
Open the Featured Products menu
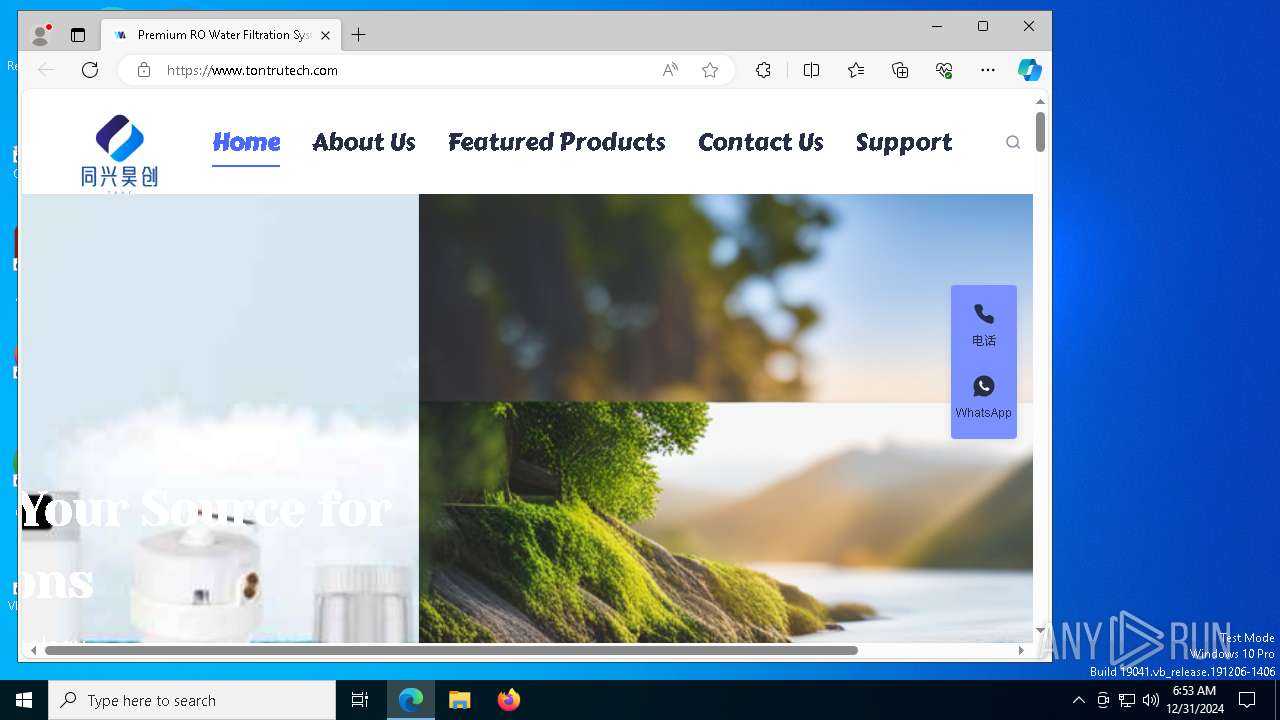tap(557, 142)
